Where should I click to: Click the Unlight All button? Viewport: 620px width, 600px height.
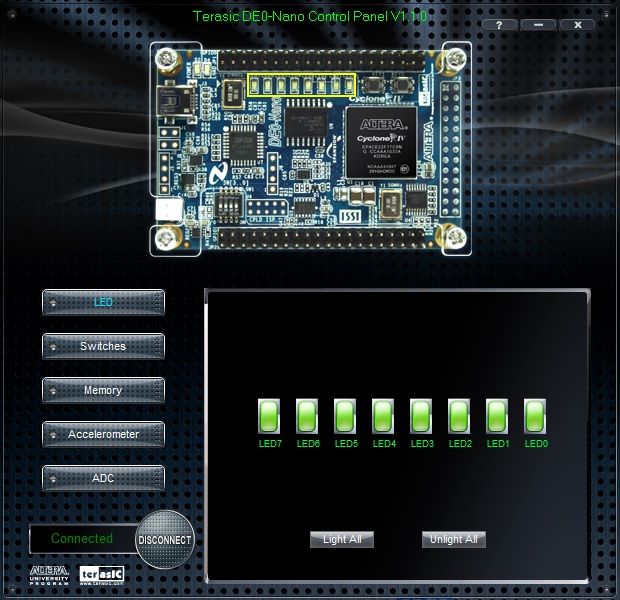click(x=454, y=539)
